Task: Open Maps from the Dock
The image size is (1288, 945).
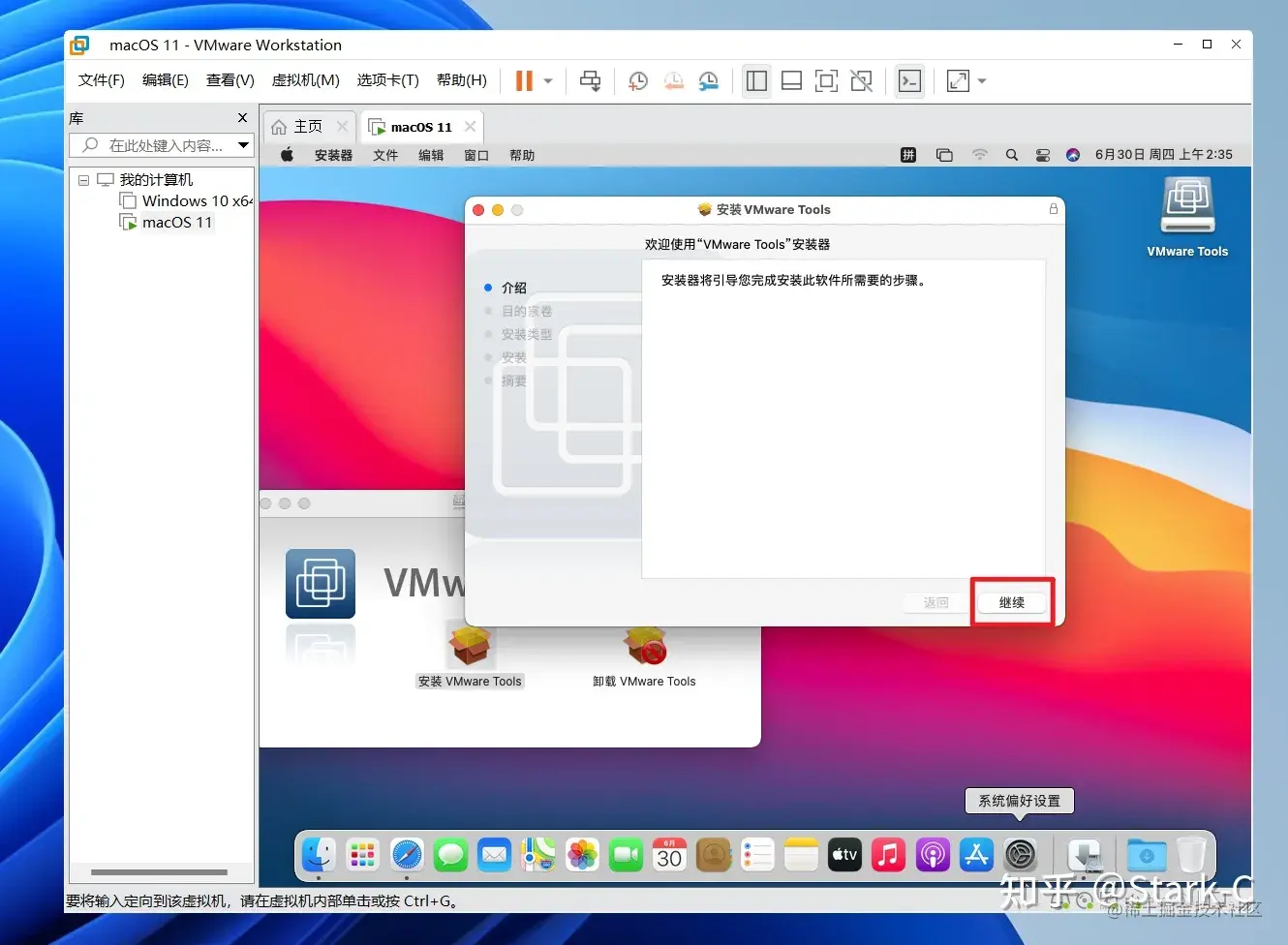Action: [x=538, y=855]
